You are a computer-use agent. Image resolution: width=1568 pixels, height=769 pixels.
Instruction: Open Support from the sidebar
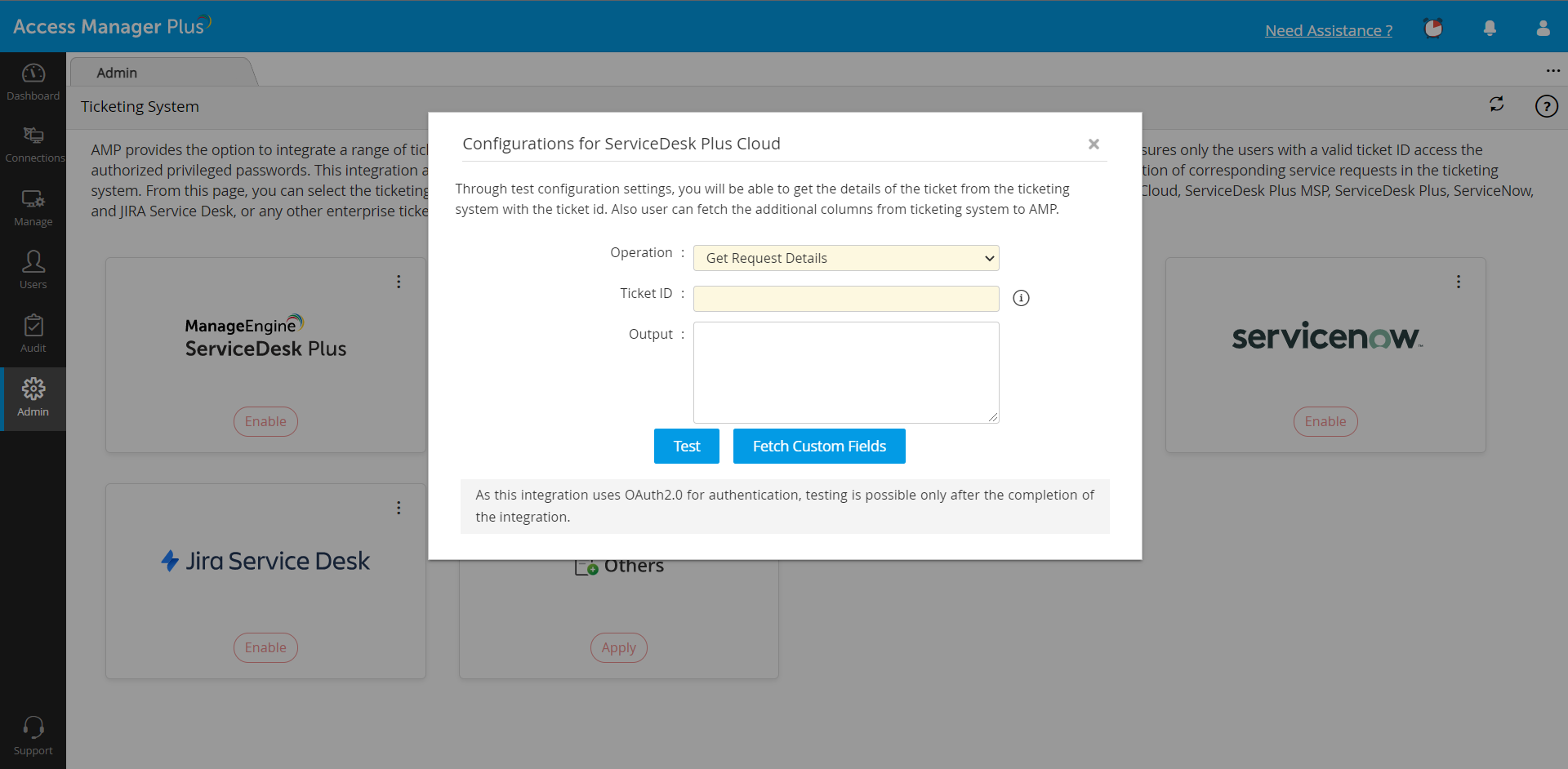click(x=33, y=736)
